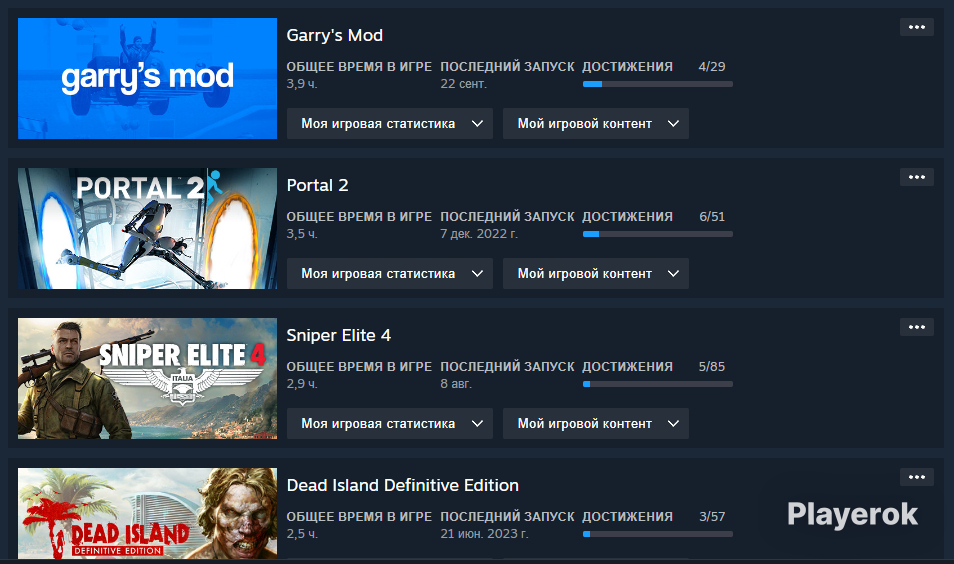954x564 pixels.
Task: Open the Sniper Elite 4 title link
Action: click(x=338, y=335)
